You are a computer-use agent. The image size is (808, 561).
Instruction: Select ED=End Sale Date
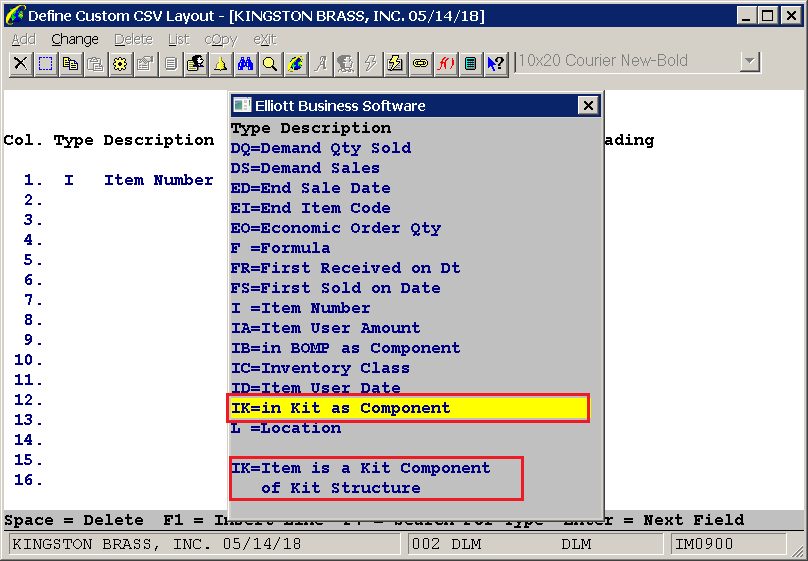click(x=310, y=189)
